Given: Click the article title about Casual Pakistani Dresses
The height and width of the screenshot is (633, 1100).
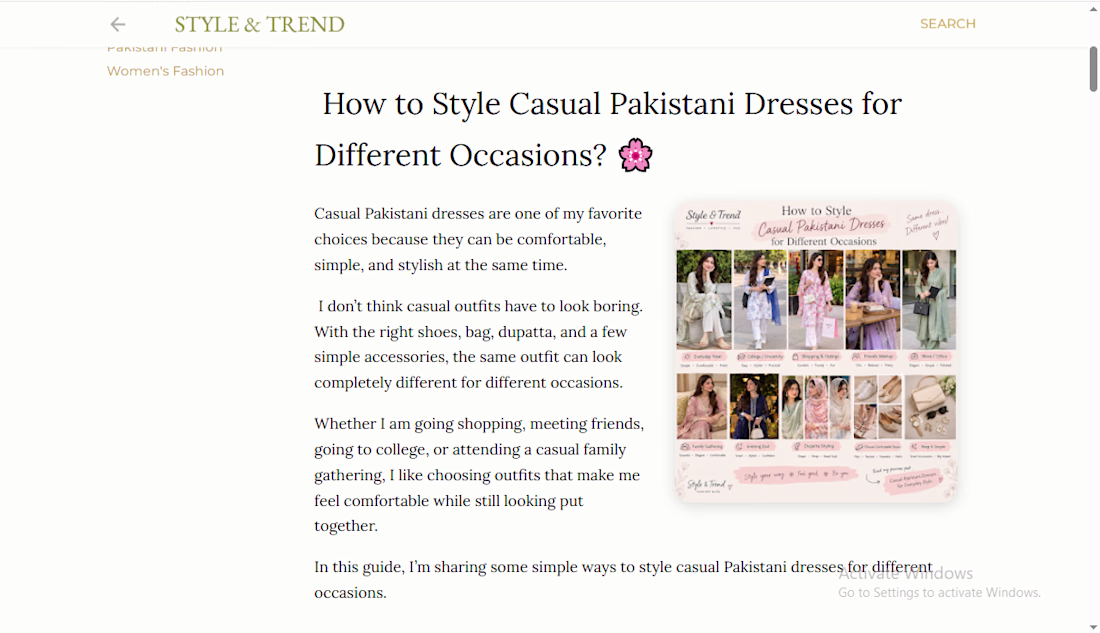Looking at the screenshot, I should point(608,130).
